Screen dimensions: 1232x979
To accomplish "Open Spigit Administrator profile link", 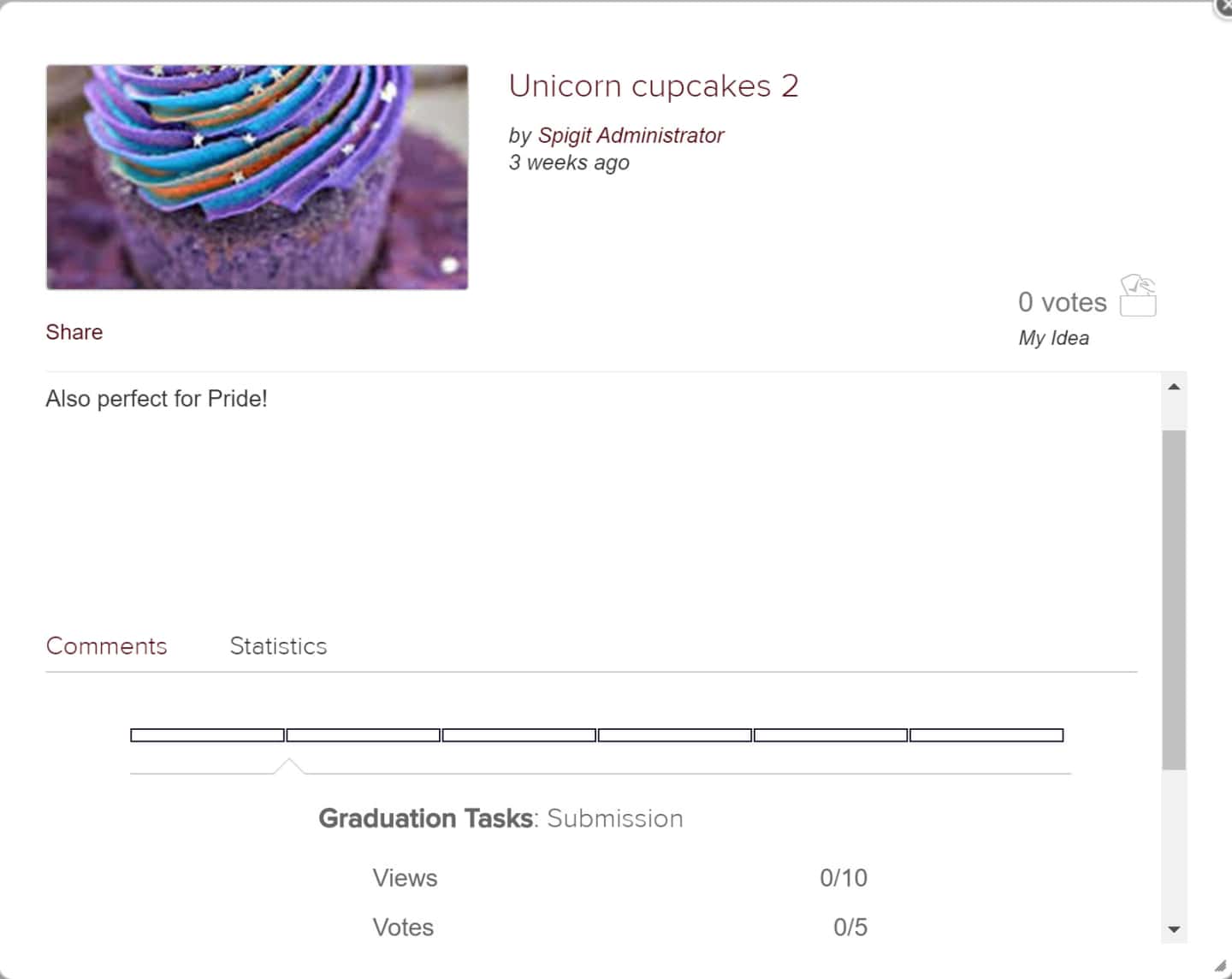I will 631,135.
